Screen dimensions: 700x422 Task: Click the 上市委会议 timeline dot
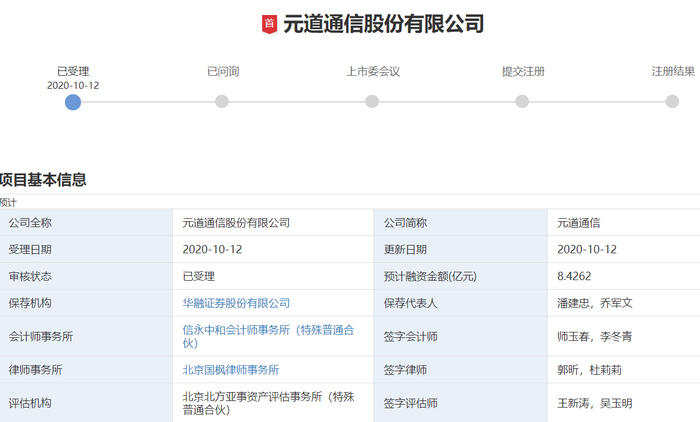[x=372, y=101]
